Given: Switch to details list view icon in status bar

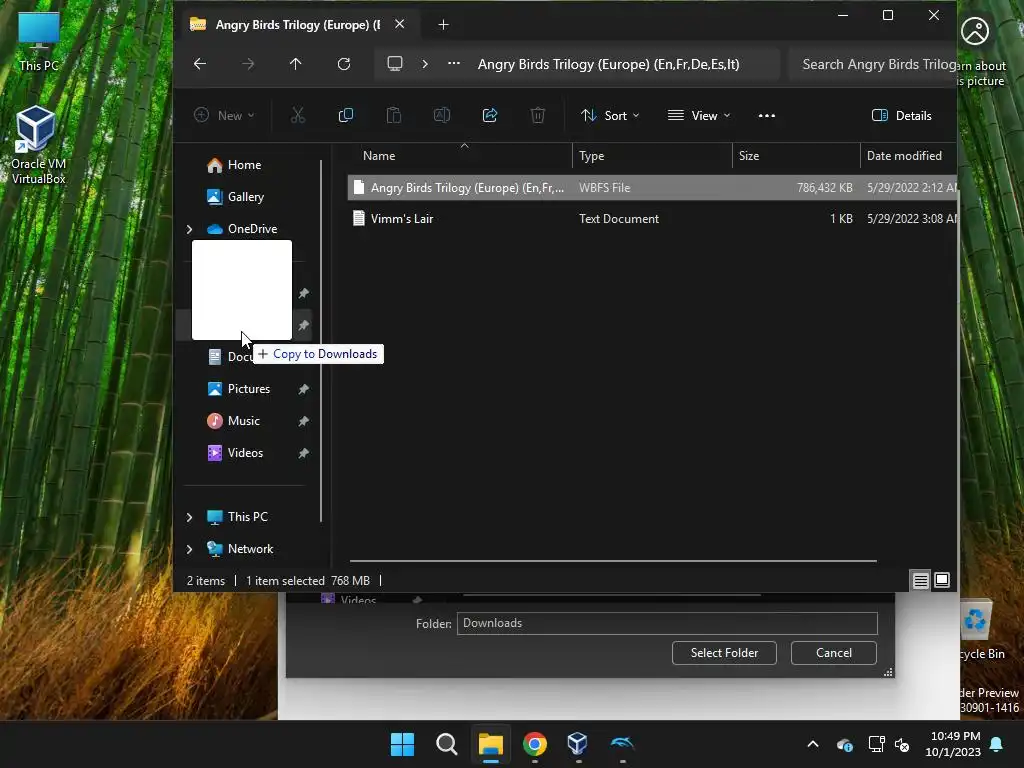Looking at the screenshot, I should (x=920, y=580).
